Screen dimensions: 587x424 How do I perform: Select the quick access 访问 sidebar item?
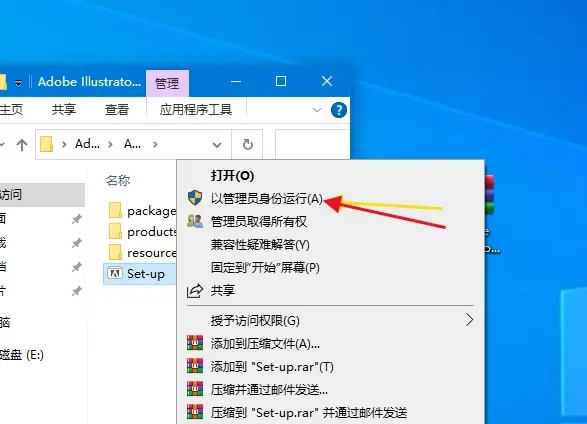[x=42, y=195]
